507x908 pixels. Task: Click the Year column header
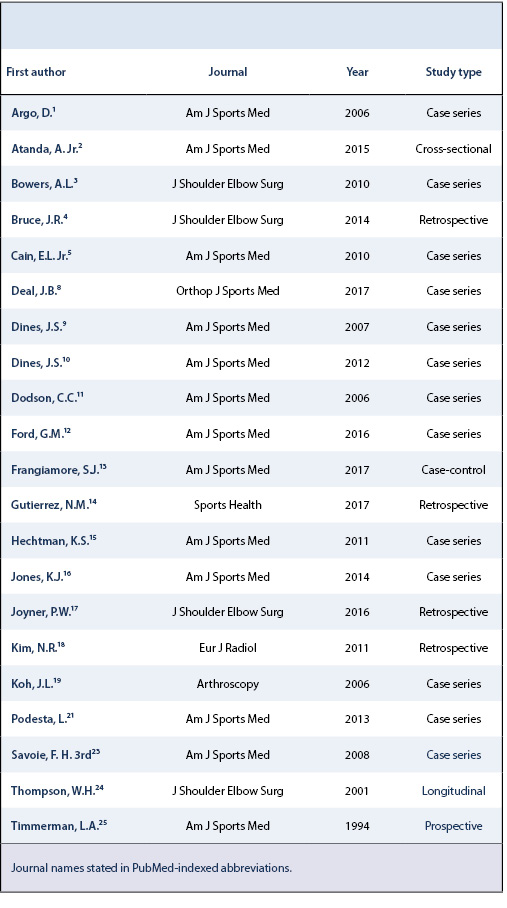pyautogui.click(x=357, y=72)
